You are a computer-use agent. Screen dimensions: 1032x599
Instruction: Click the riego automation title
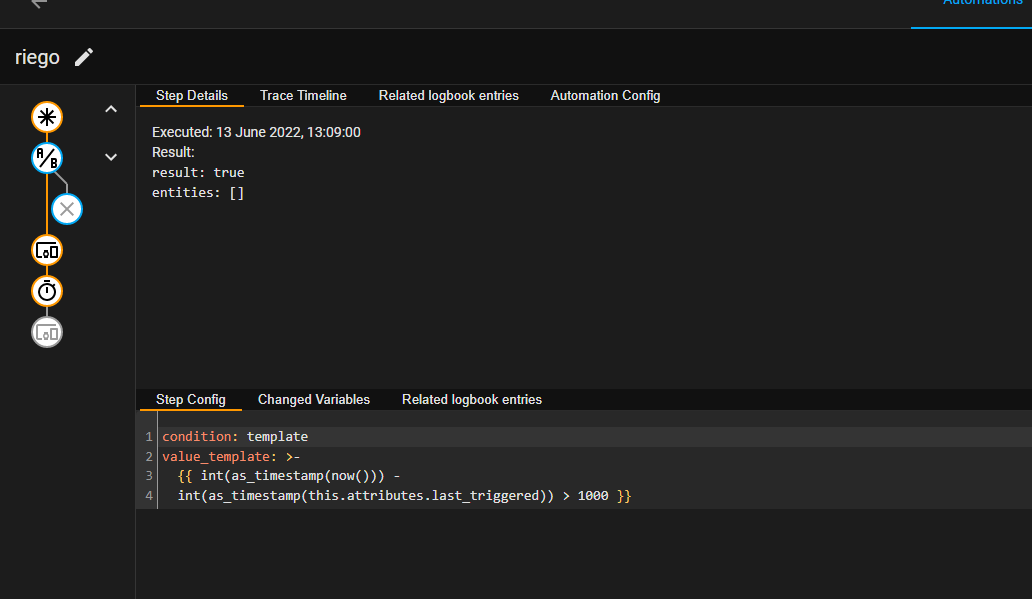tap(37, 57)
